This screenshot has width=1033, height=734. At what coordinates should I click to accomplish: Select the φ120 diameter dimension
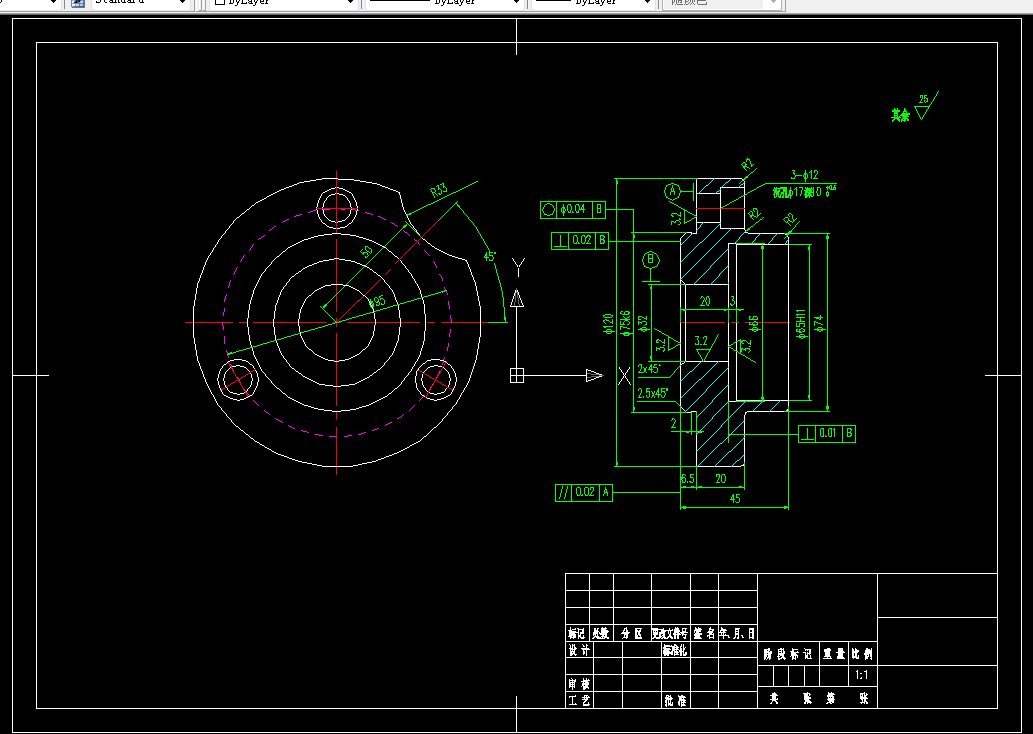608,324
